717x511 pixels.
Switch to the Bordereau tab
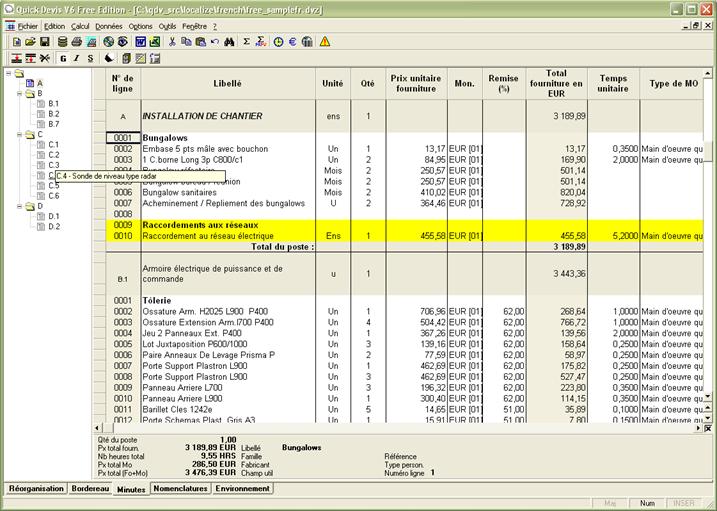(92, 489)
